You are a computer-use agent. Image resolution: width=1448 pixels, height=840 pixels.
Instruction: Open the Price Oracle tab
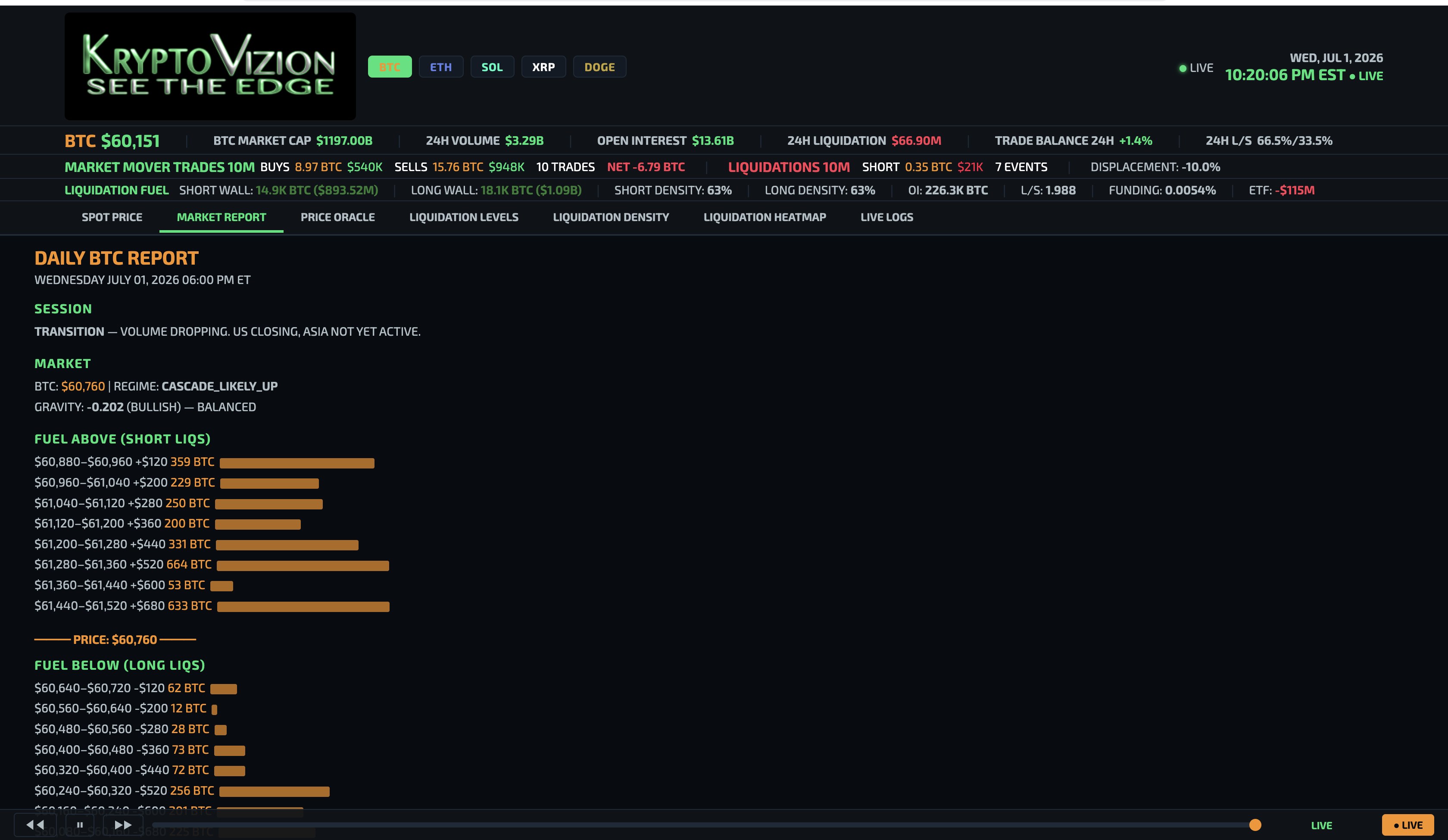[338, 217]
